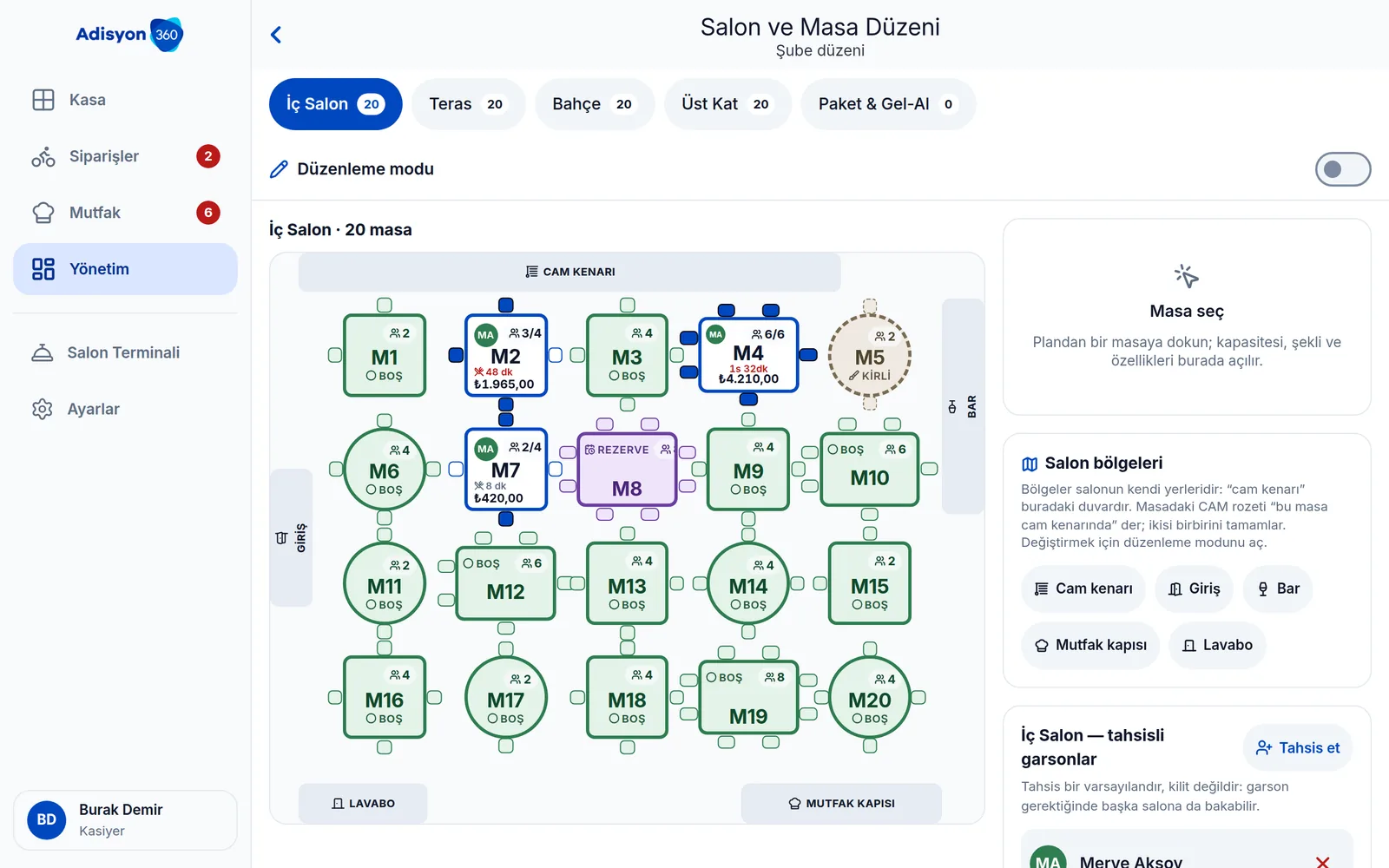
Task: Click the MA waiter badge on M2
Action: [485, 335]
